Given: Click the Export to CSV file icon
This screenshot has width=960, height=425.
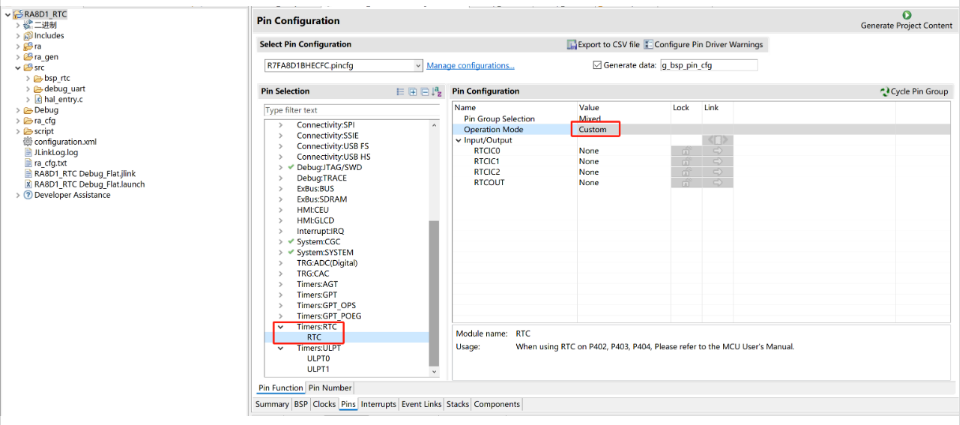Looking at the screenshot, I should pos(572,45).
